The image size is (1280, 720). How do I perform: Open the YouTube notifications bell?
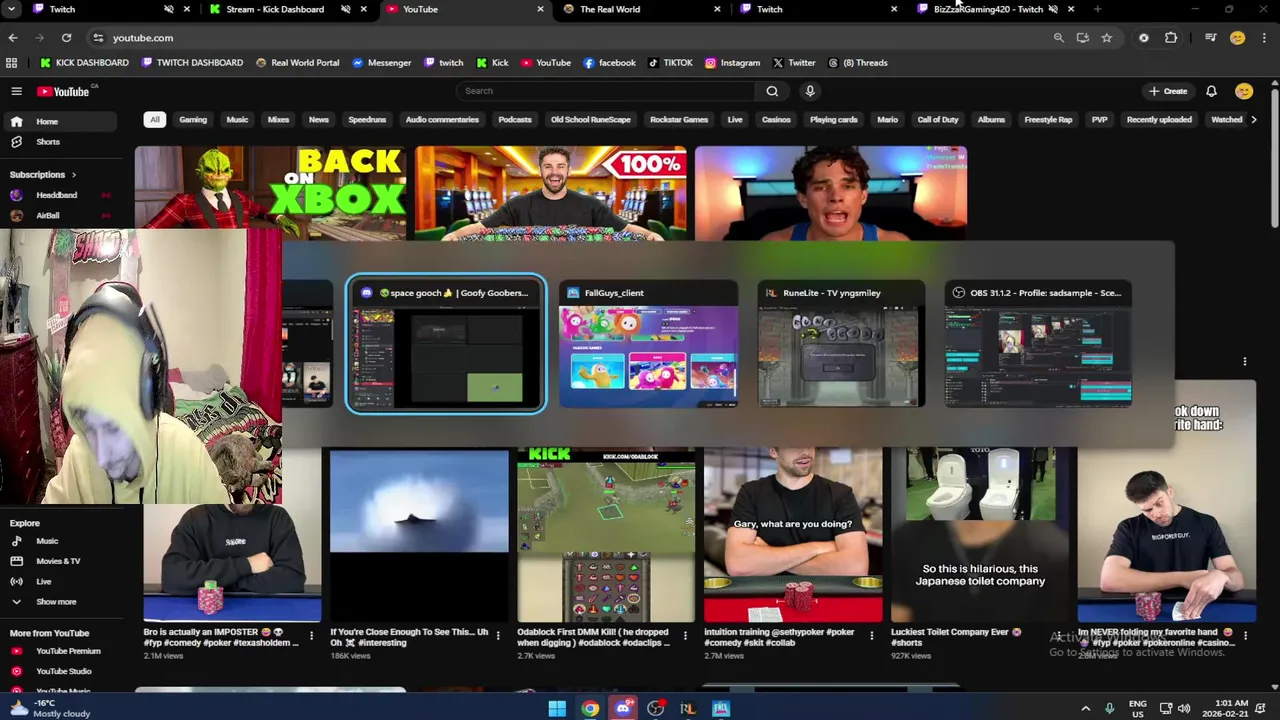pyautogui.click(x=1211, y=91)
